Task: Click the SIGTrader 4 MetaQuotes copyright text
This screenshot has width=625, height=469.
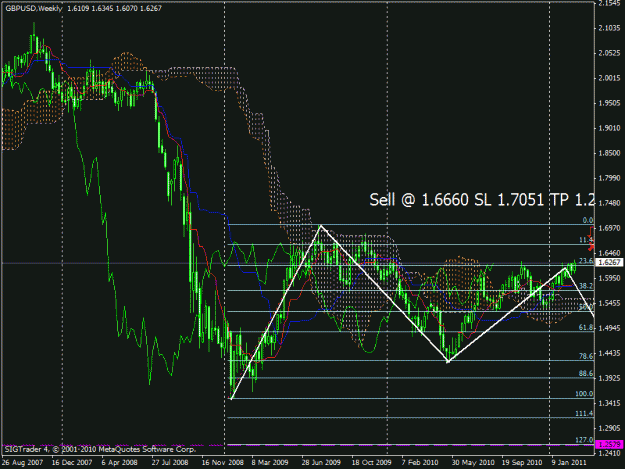Action: pos(100,449)
